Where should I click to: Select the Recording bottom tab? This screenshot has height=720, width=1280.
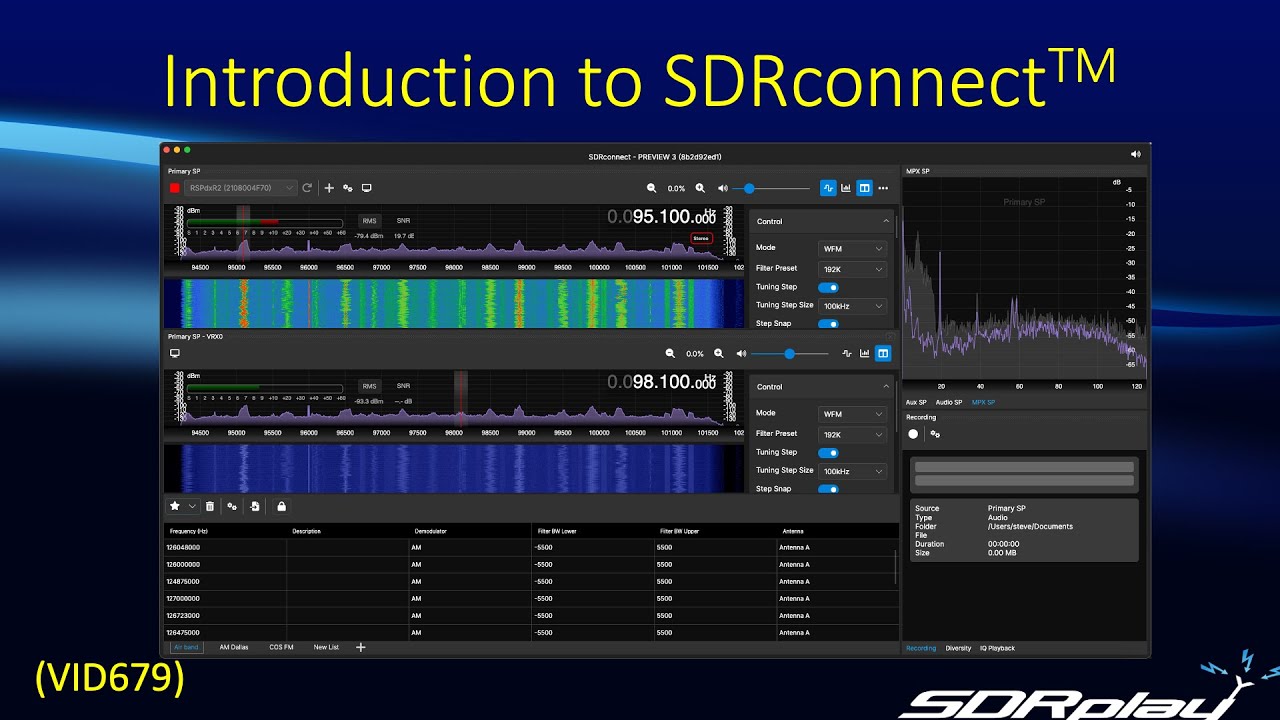(921, 648)
